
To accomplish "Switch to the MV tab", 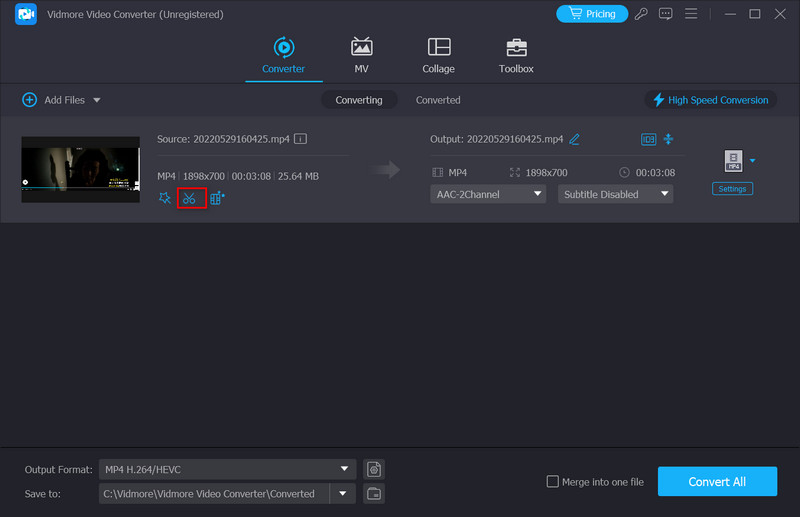I will click(x=361, y=55).
